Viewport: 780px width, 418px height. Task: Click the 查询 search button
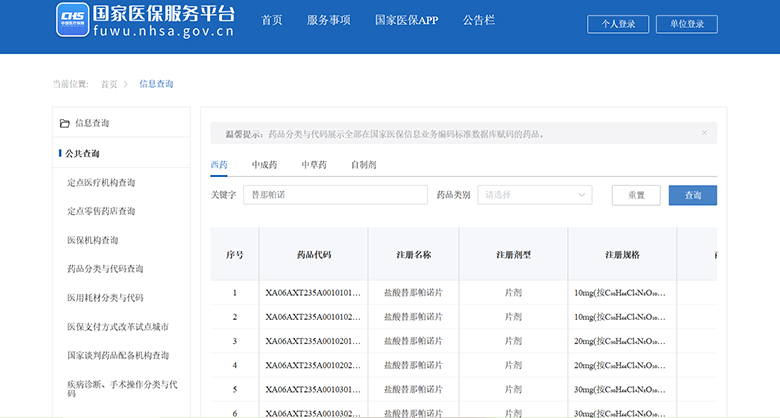tap(692, 195)
